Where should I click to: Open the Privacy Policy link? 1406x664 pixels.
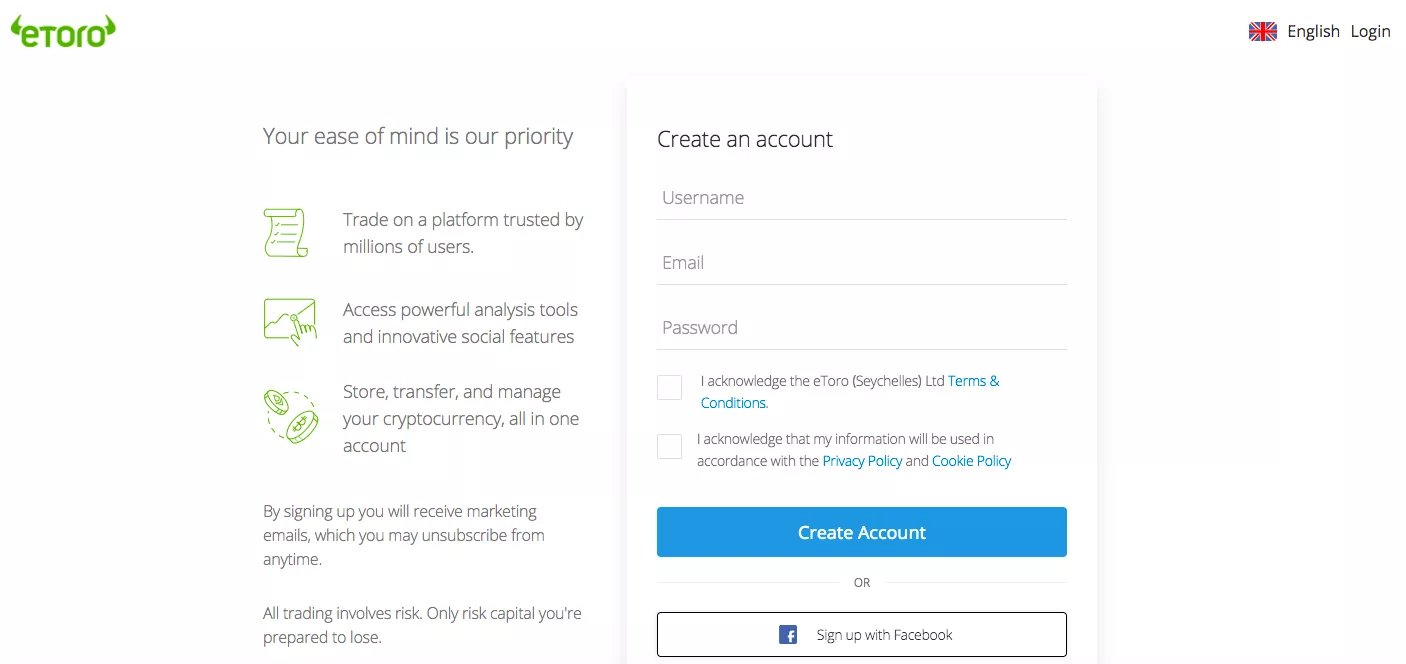click(862, 461)
